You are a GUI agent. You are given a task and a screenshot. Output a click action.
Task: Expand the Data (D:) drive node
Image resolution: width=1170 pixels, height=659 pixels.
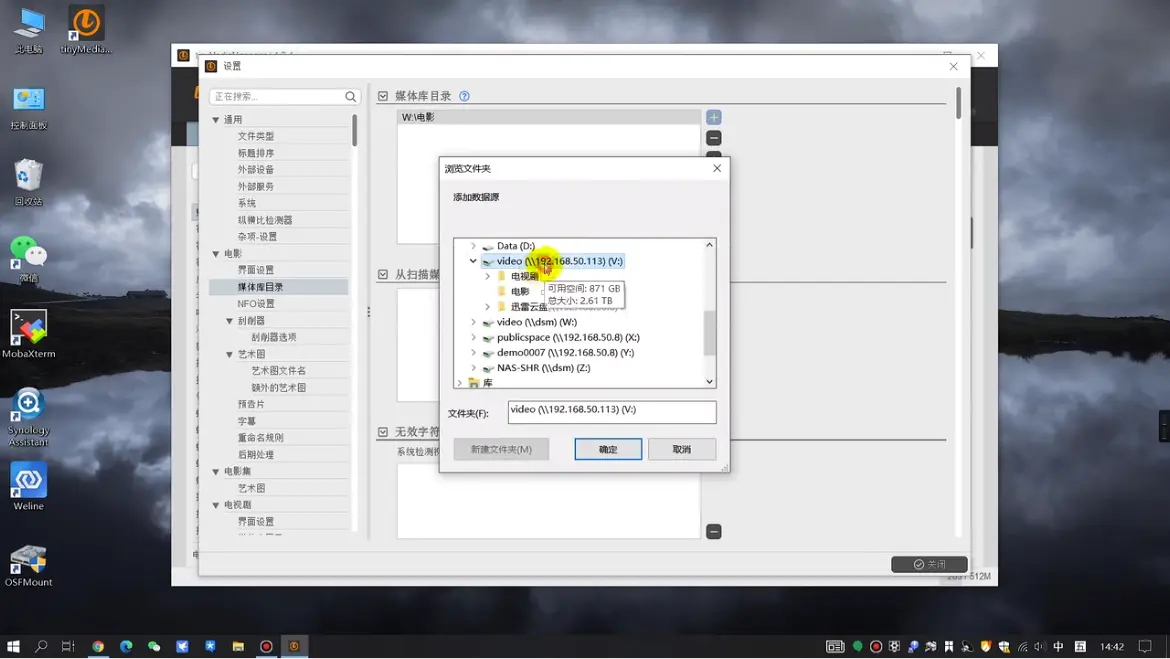click(473, 246)
